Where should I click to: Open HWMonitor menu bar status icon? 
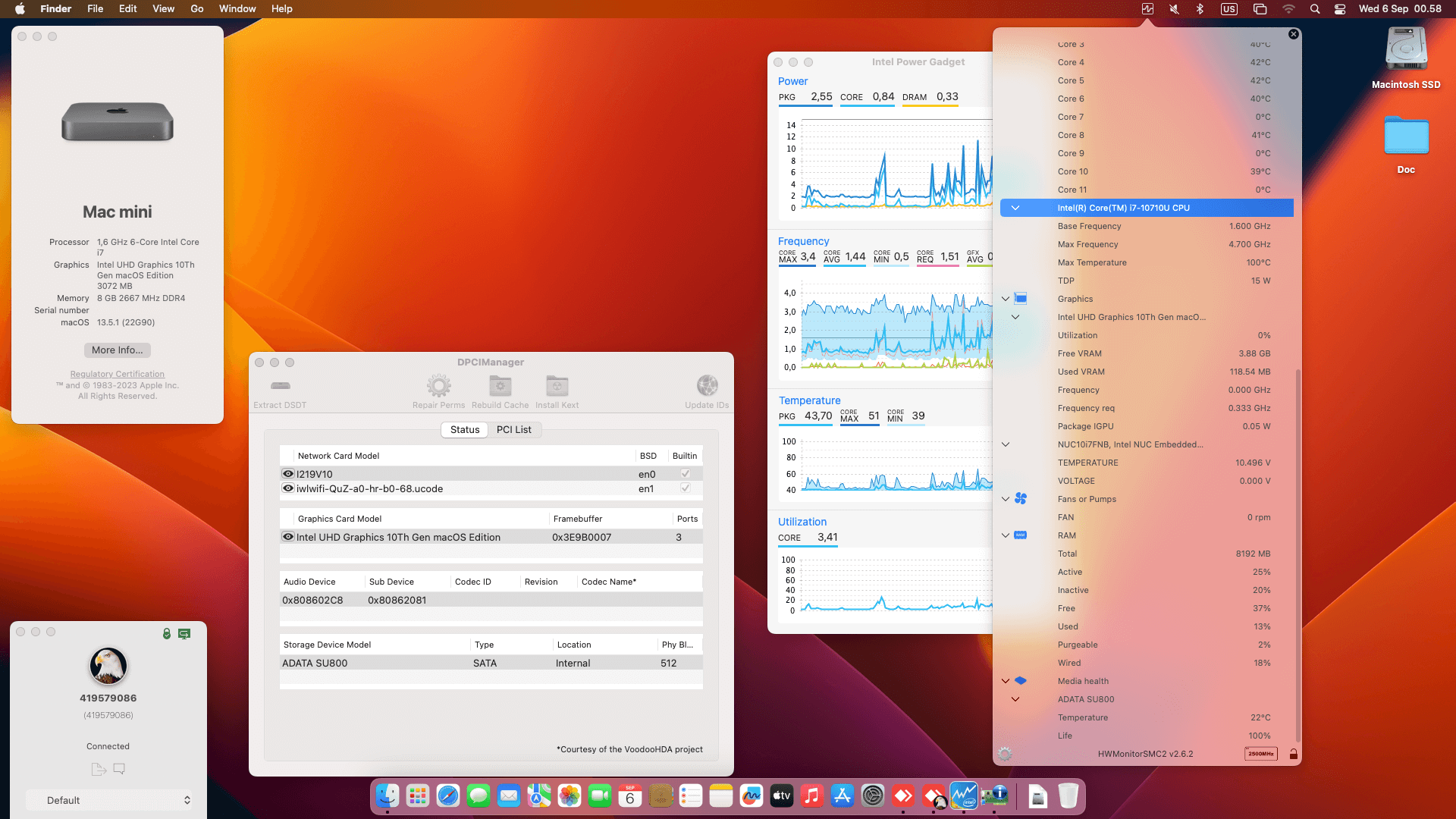[1147, 9]
